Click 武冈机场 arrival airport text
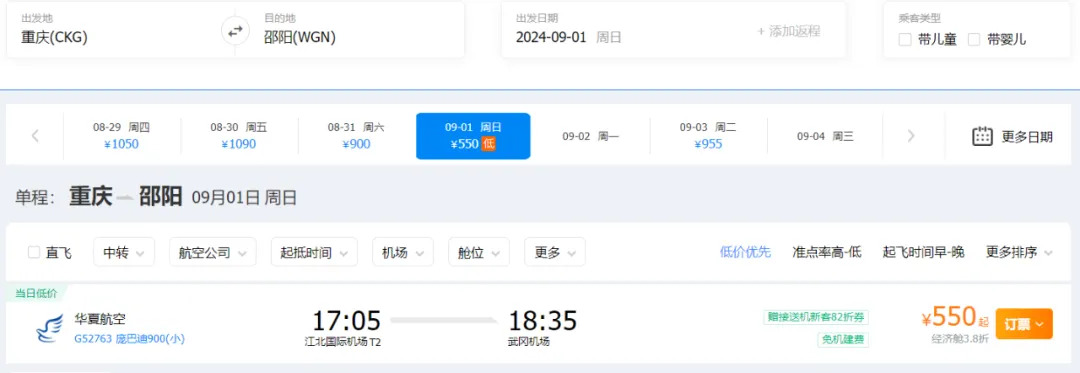 click(x=528, y=341)
